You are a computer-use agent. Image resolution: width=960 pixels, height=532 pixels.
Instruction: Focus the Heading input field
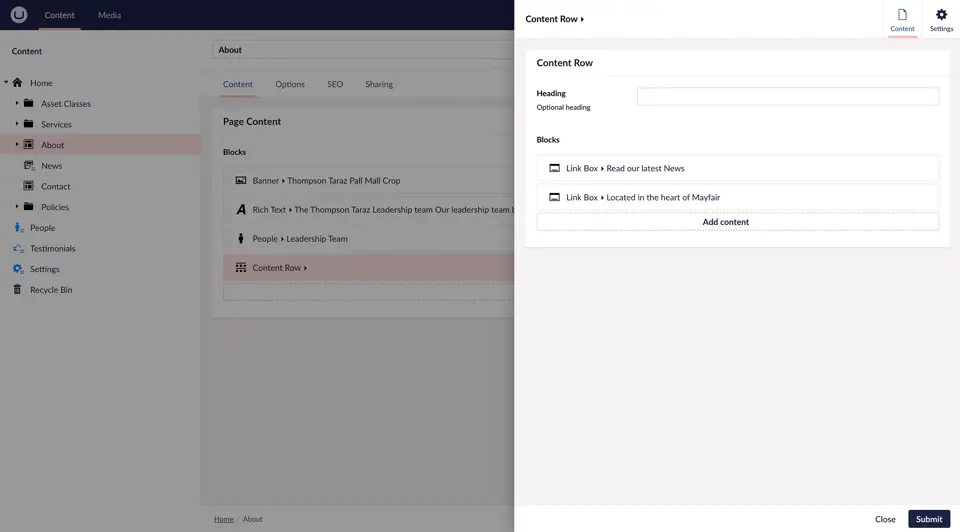[x=787, y=96]
